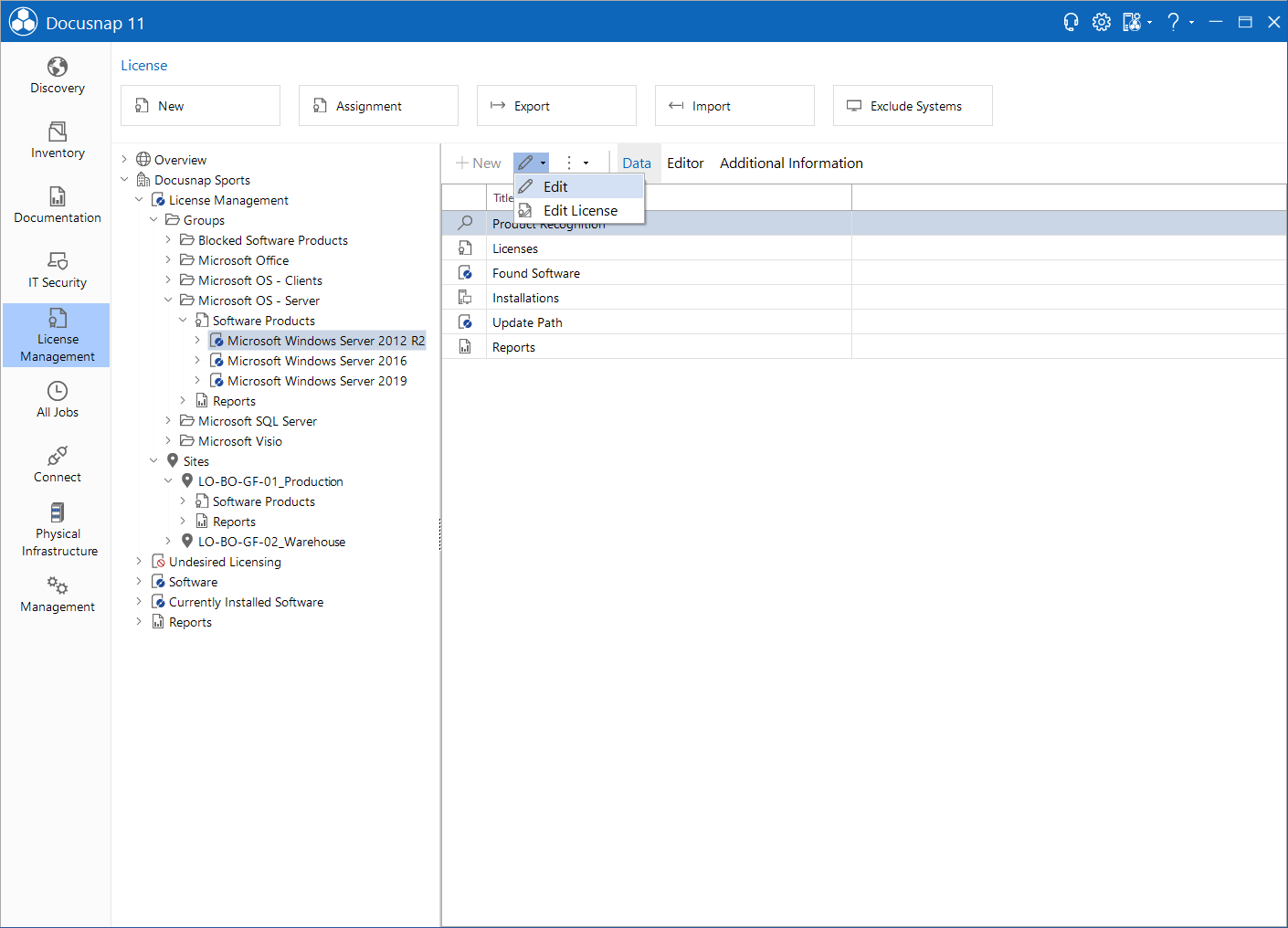Select LO-BO-GF-01_Production site
Screen dimensions: 1288x928
pos(270,480)
